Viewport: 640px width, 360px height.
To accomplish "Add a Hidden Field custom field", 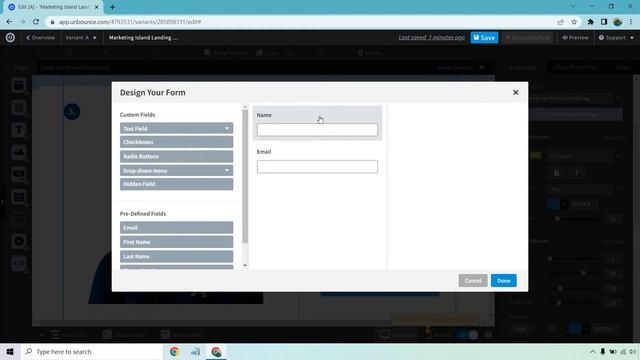I will [x=176, y=184].
